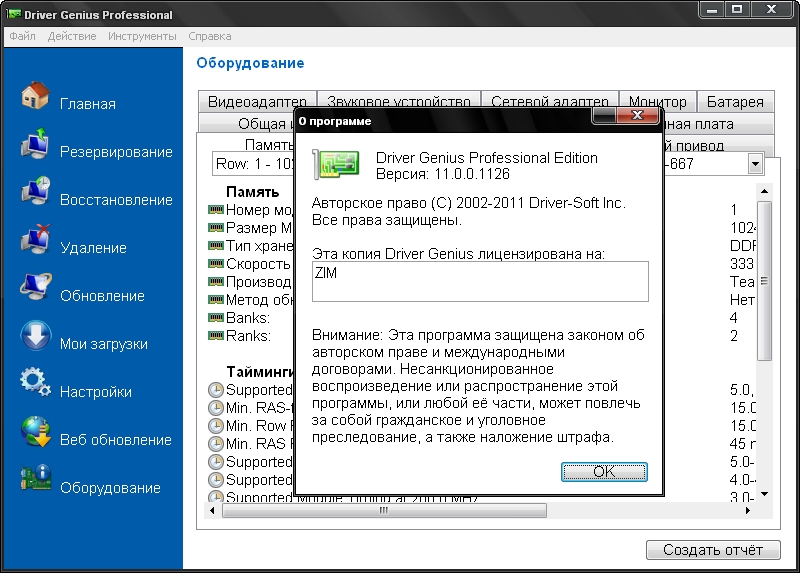Viewport: 800px width, 573px height.
Task: Select the Главная sidebar label
Action: (88, 104)
